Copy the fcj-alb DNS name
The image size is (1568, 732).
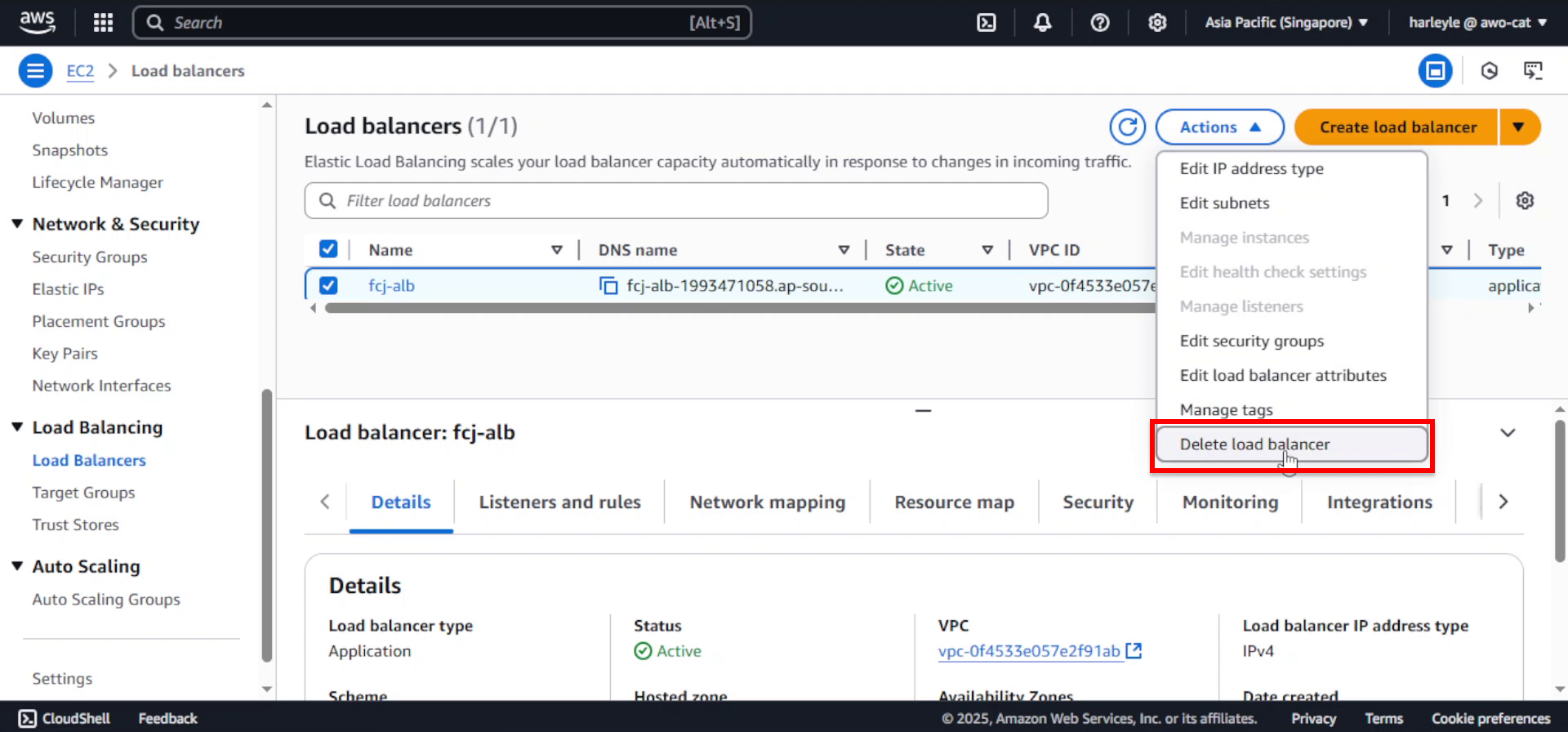608,286
